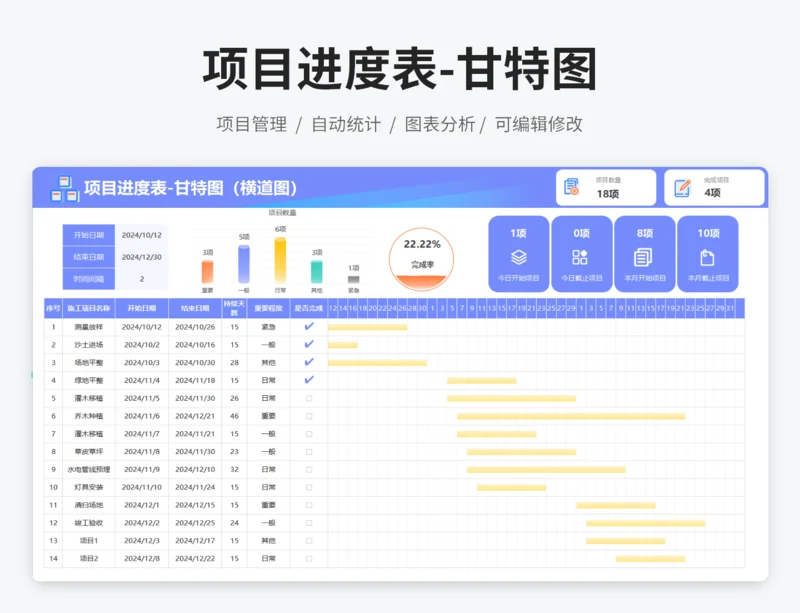Tick the completion checkbox for the 灯具安装 row
Viewport: 800px width, 613px height.
(x=309, y=487)
